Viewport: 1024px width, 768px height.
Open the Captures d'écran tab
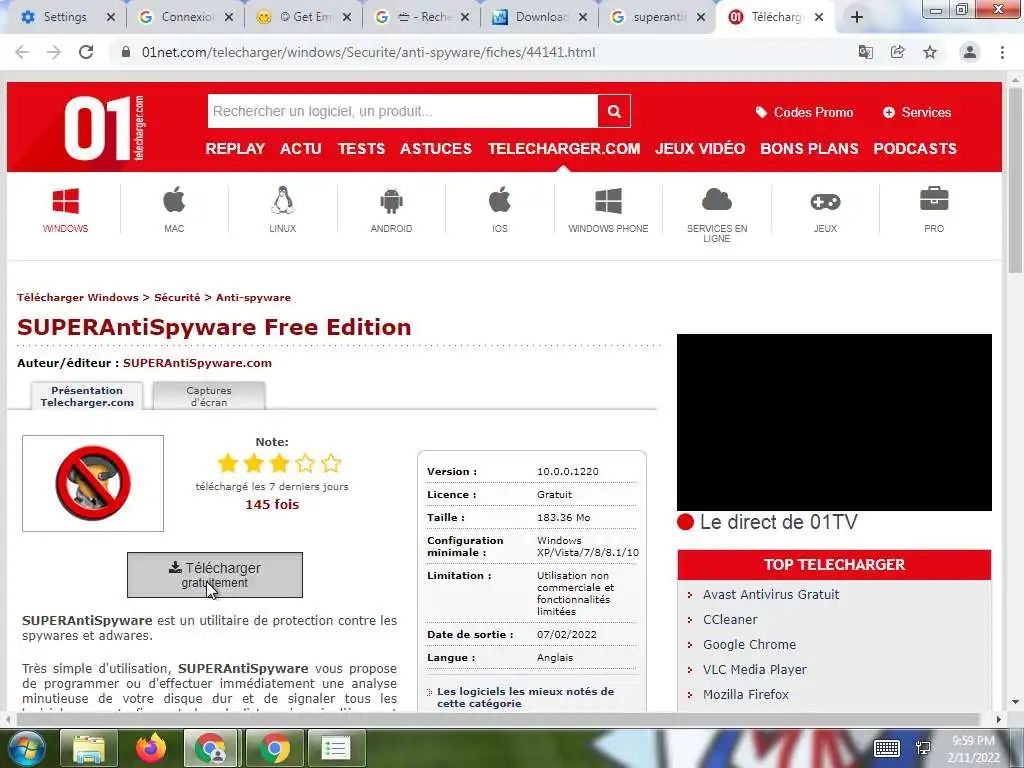click(x=209, y=396)
